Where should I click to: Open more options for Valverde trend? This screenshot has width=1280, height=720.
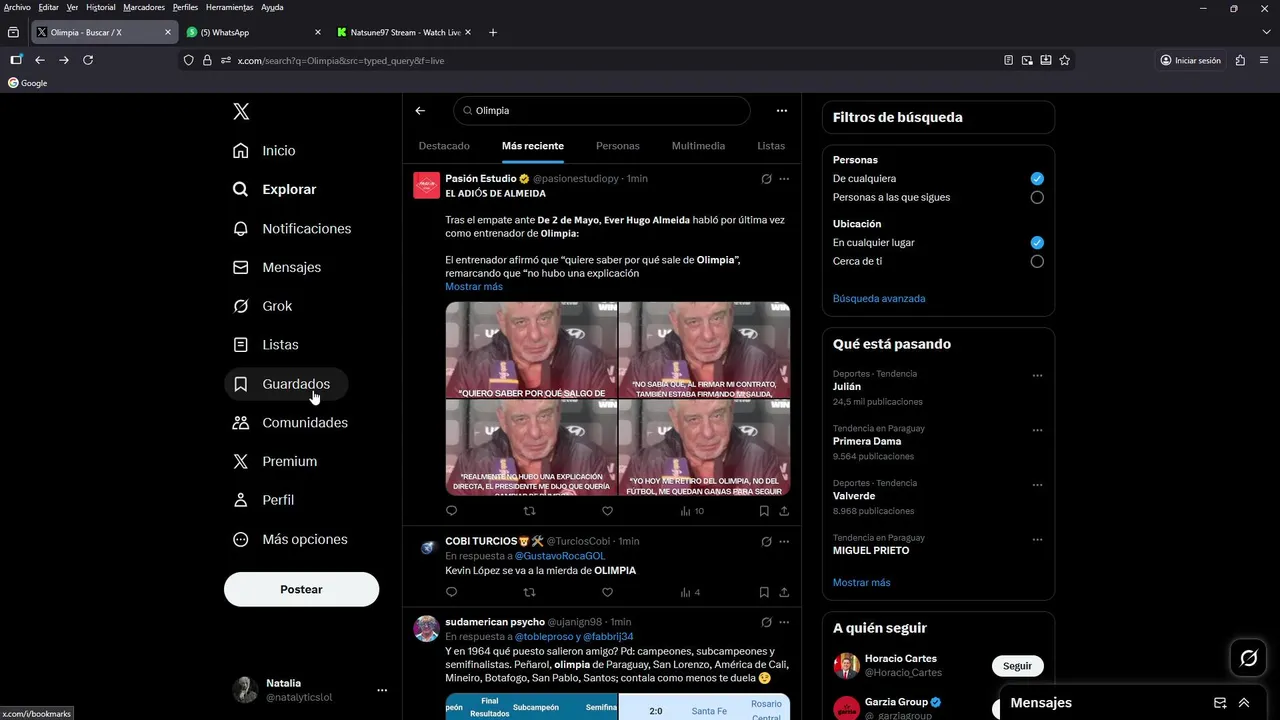point(1037,485)
